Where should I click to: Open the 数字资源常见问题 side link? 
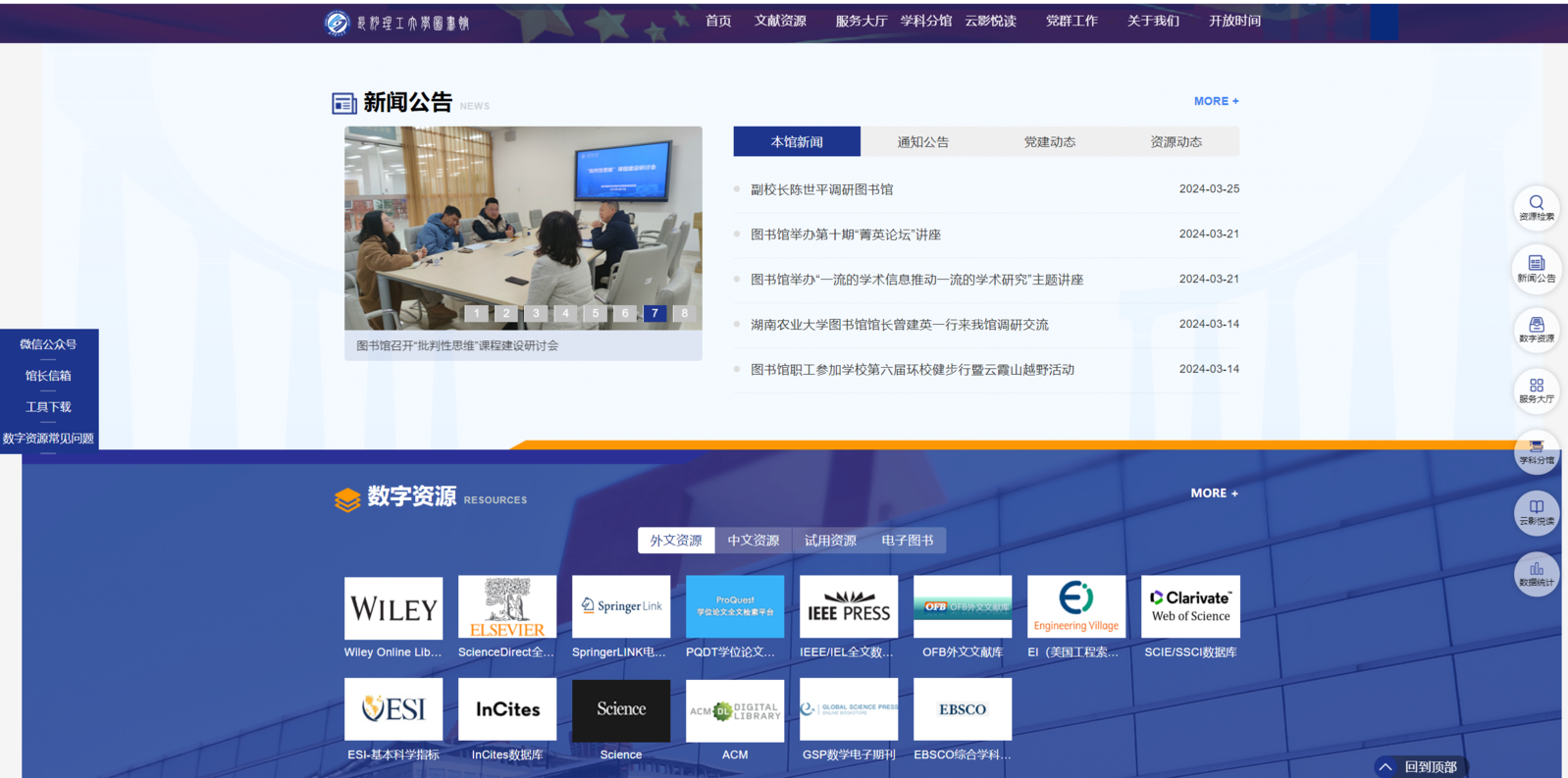(48, 439)
